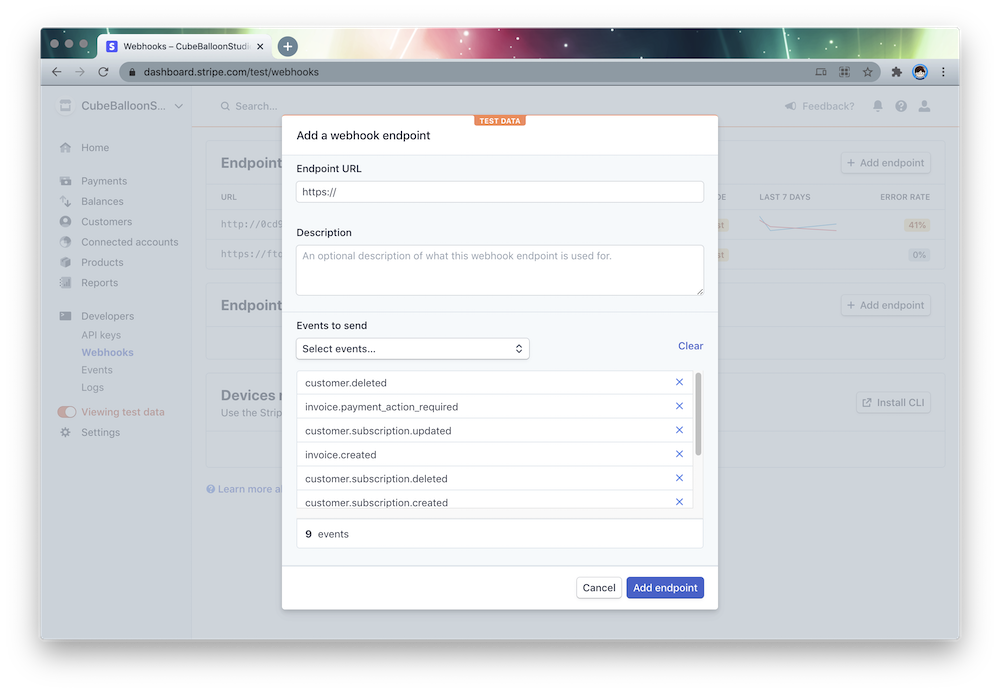Go back in browser history

click(57, 72)
